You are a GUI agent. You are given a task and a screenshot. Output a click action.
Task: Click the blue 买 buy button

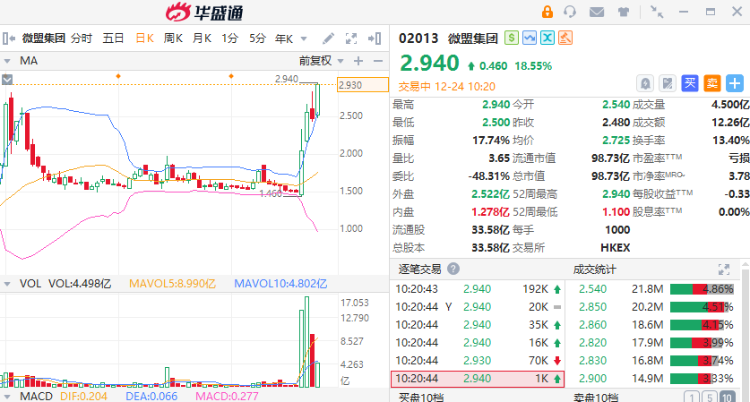690,83
